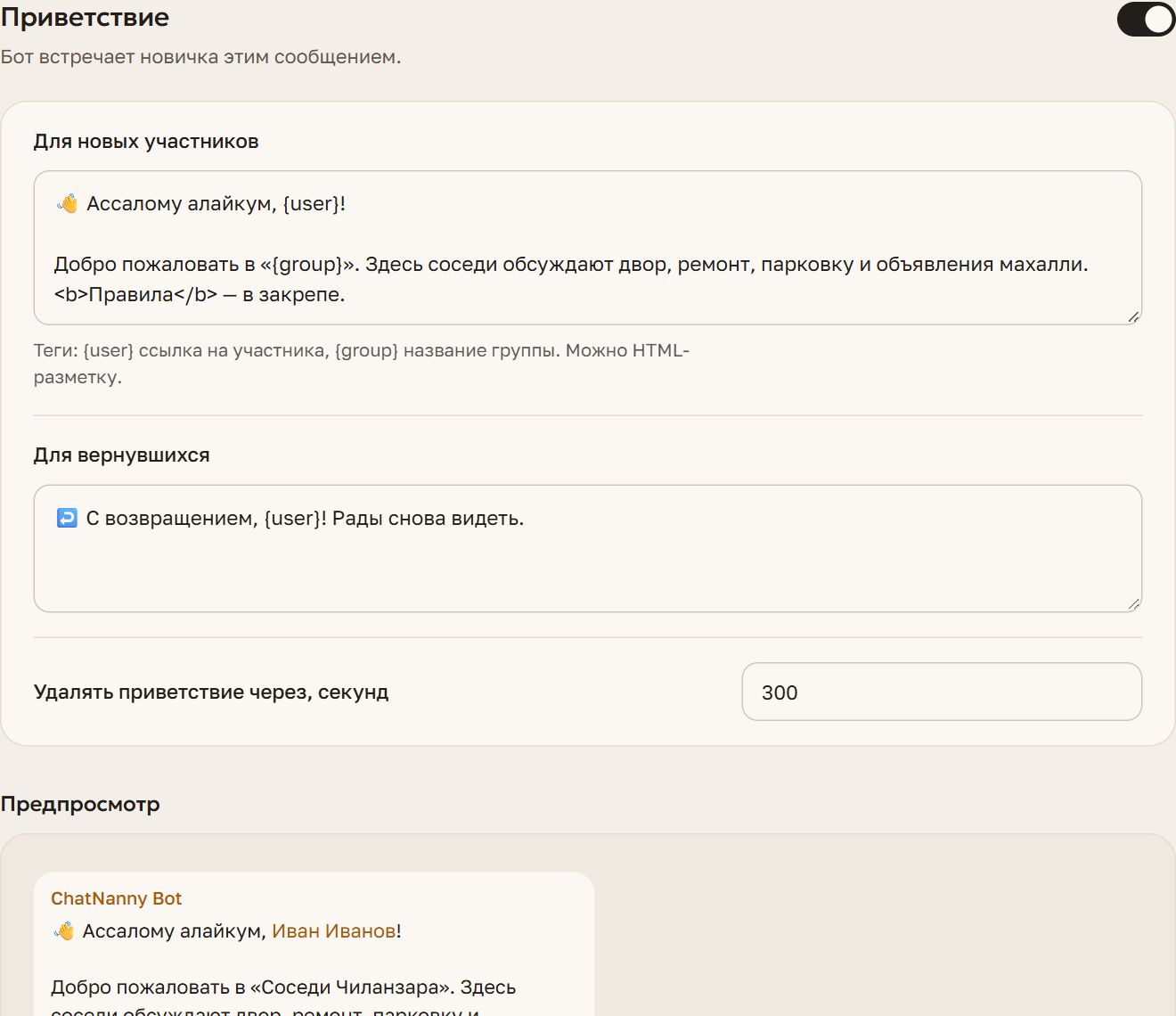Place cursor on <b>Правила</b> line in textarea
This screenshot has height=1016, width=1176.
tap(200, 295)
